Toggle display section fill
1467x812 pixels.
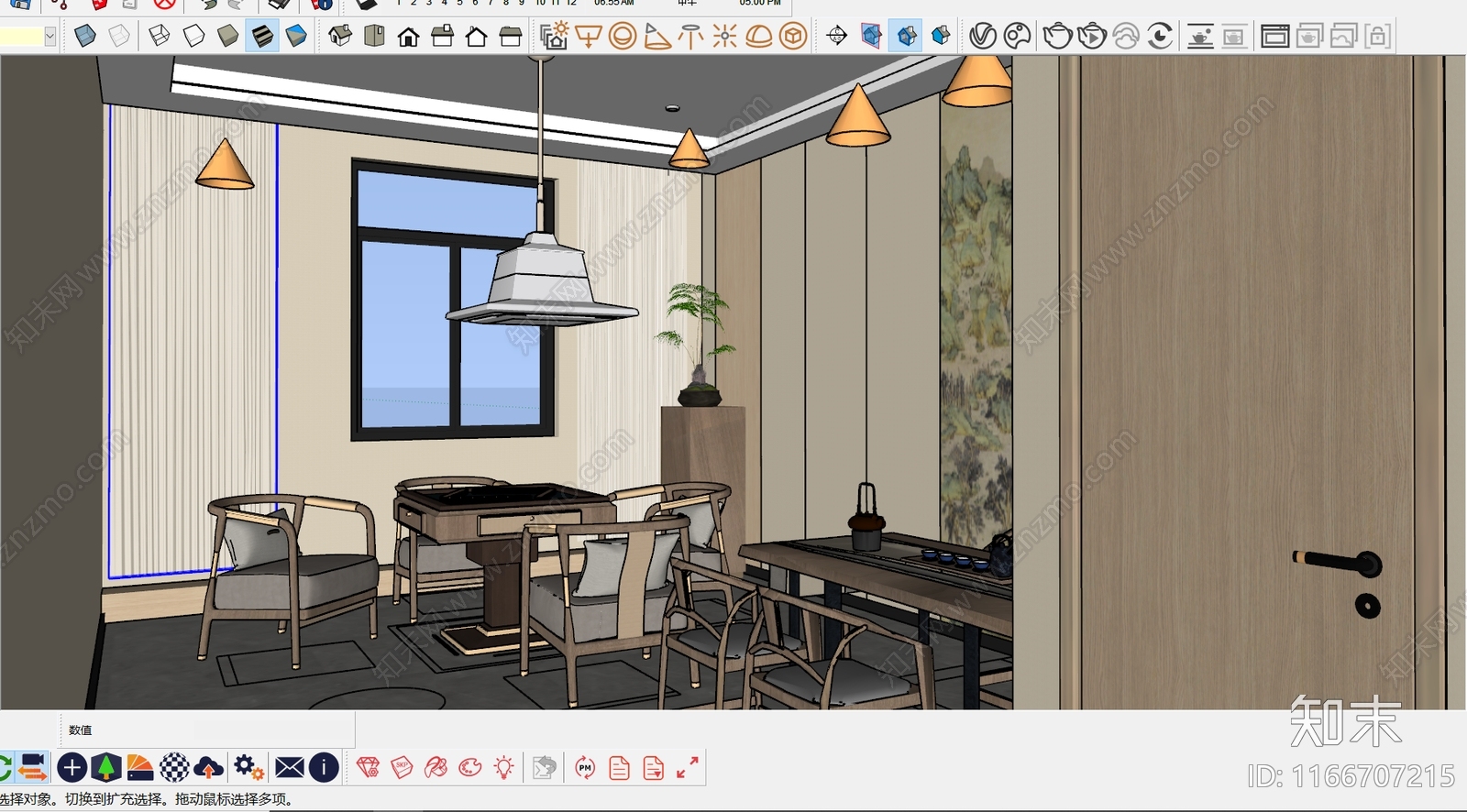940,36
